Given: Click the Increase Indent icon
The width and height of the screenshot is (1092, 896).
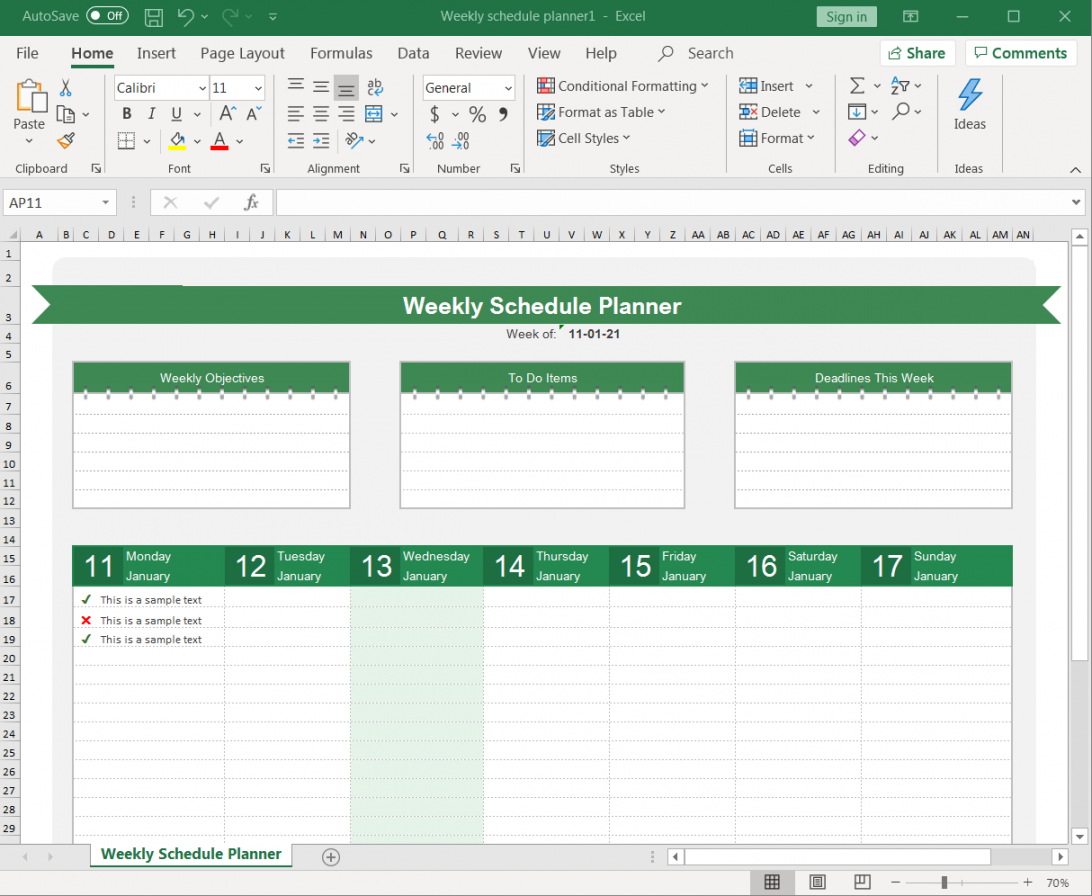Looking at the screenshot, I should click(321, 141).
